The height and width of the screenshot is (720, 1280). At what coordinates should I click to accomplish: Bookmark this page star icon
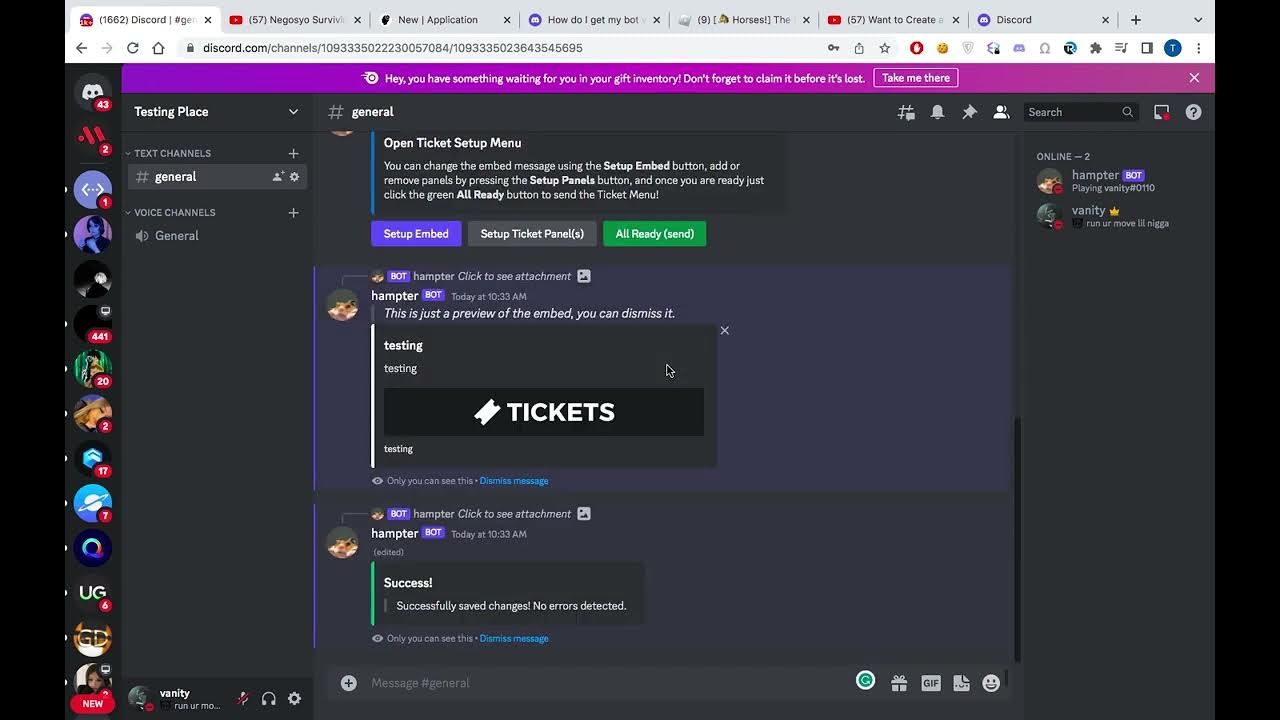[x=884, y=48]
